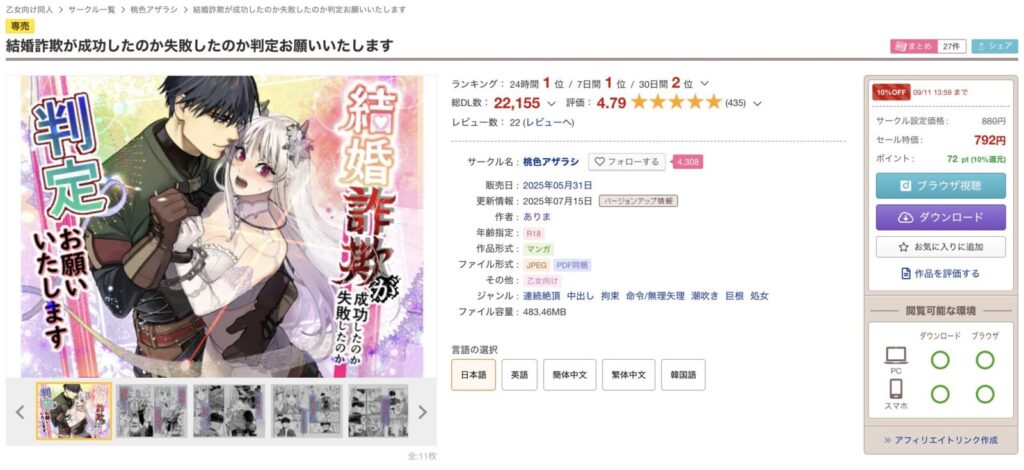The height and width of the screenshot is (470, 1024).
Task: Open the バージョンアップ情報 button
Action: tap(638, 201)
